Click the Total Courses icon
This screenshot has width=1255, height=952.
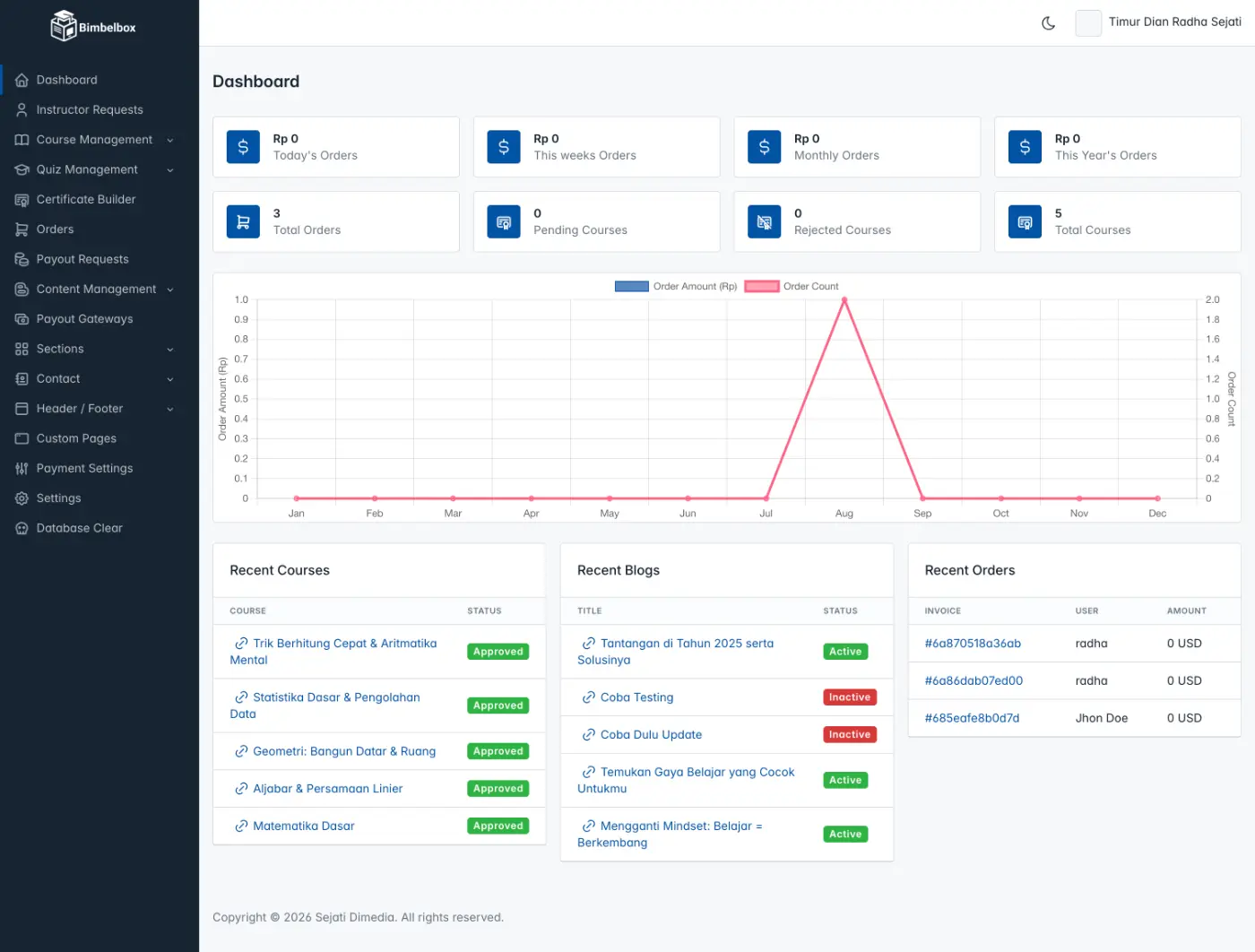tap(1025, 221)
